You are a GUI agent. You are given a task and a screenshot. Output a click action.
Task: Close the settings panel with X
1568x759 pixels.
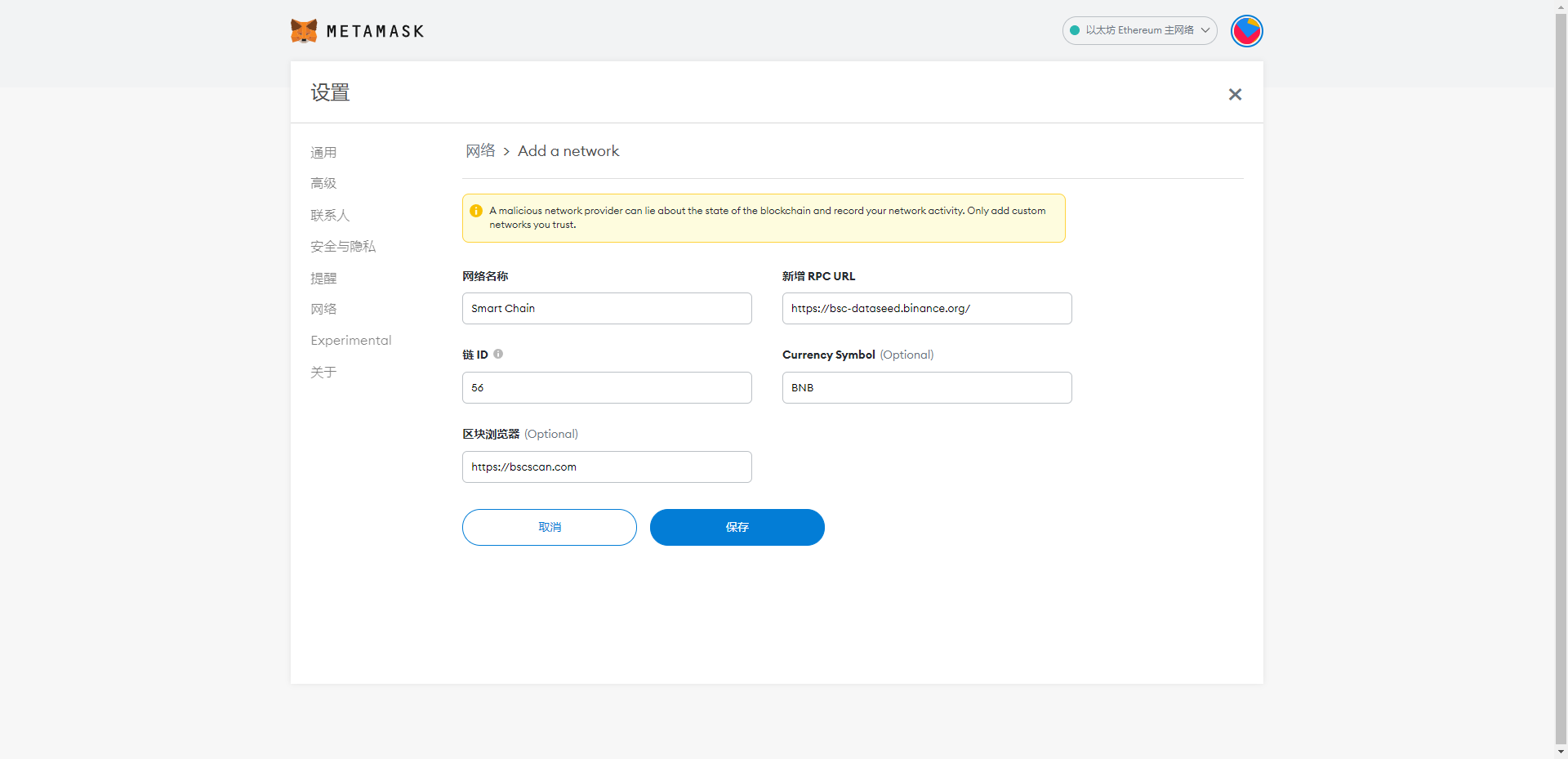(x=1235, y=94)
